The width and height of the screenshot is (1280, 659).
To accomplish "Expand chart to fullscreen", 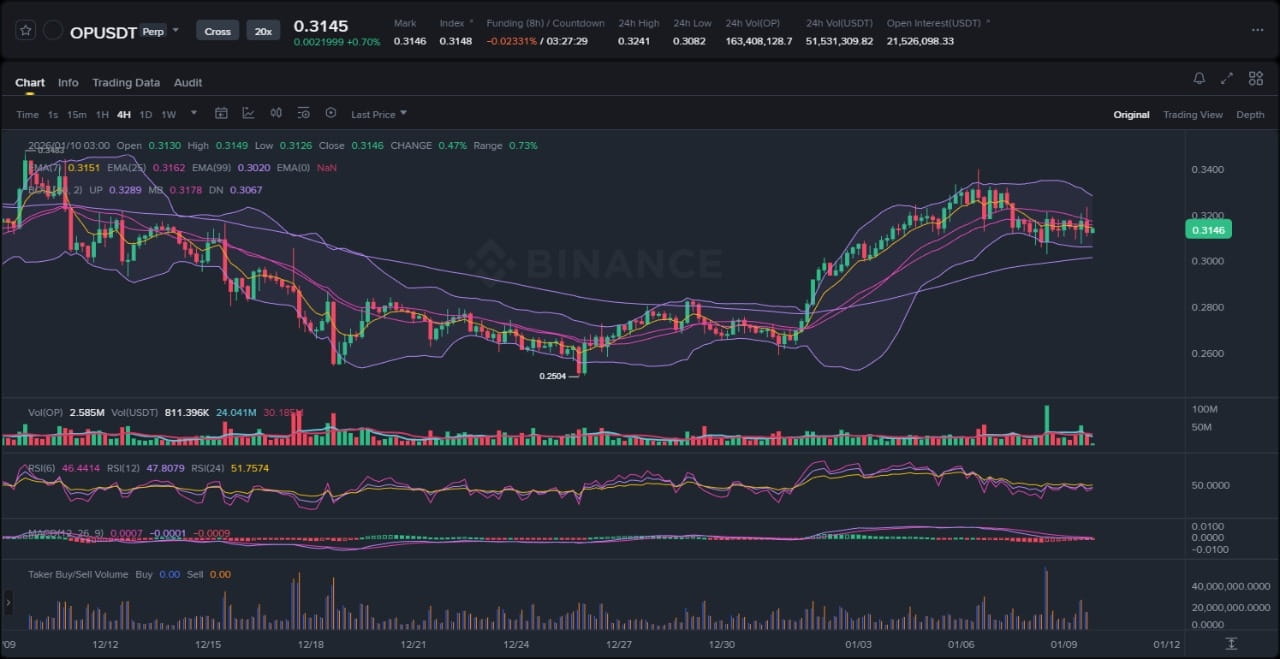I will tap(1227, 78).
